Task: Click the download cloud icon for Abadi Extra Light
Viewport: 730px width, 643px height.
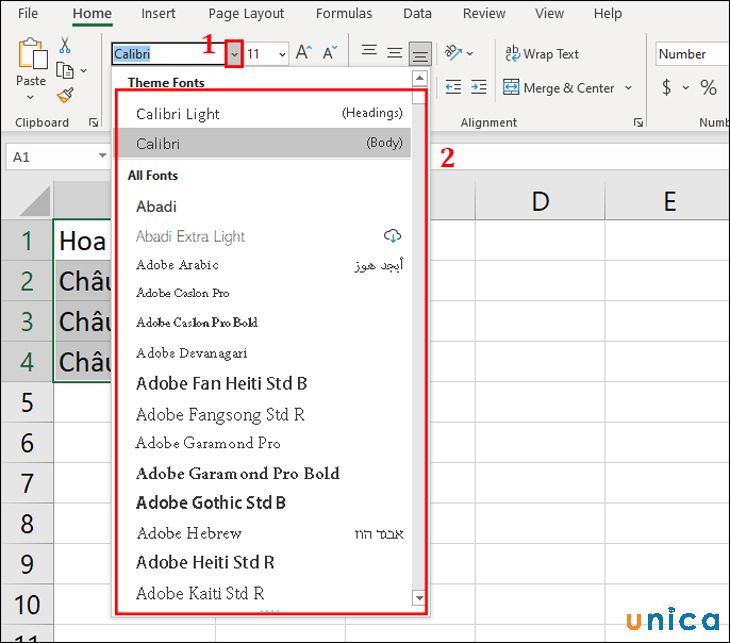Action: point(393,236)
